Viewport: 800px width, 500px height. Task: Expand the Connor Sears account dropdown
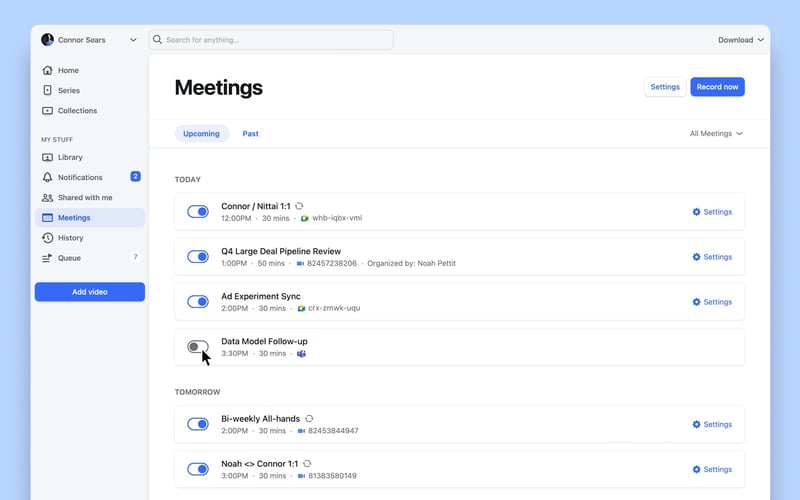coord(133,40)
